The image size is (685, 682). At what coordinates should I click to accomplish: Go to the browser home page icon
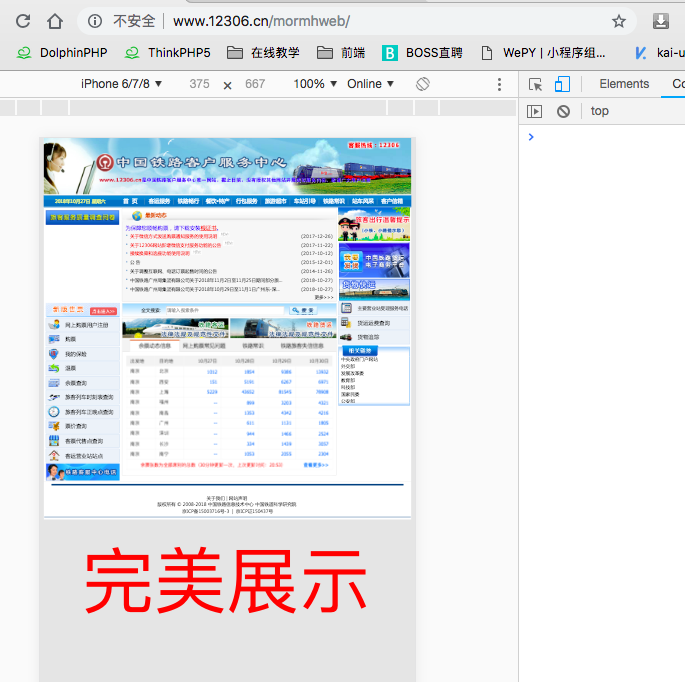tap(55, 21)
